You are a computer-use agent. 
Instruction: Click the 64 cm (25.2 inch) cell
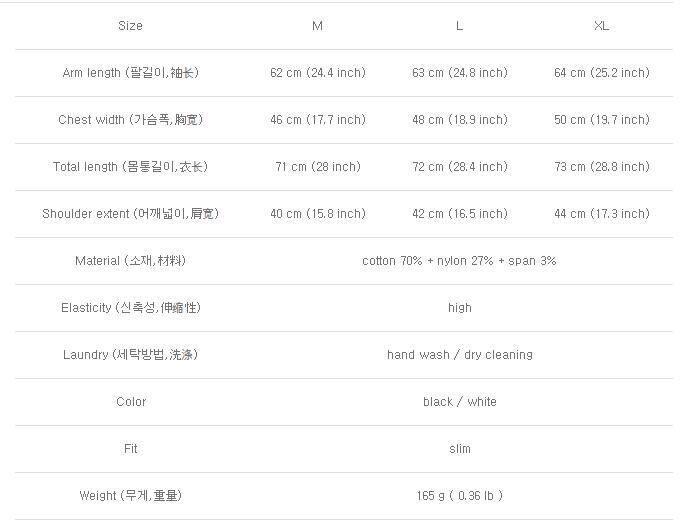click(x=601, y=73)
